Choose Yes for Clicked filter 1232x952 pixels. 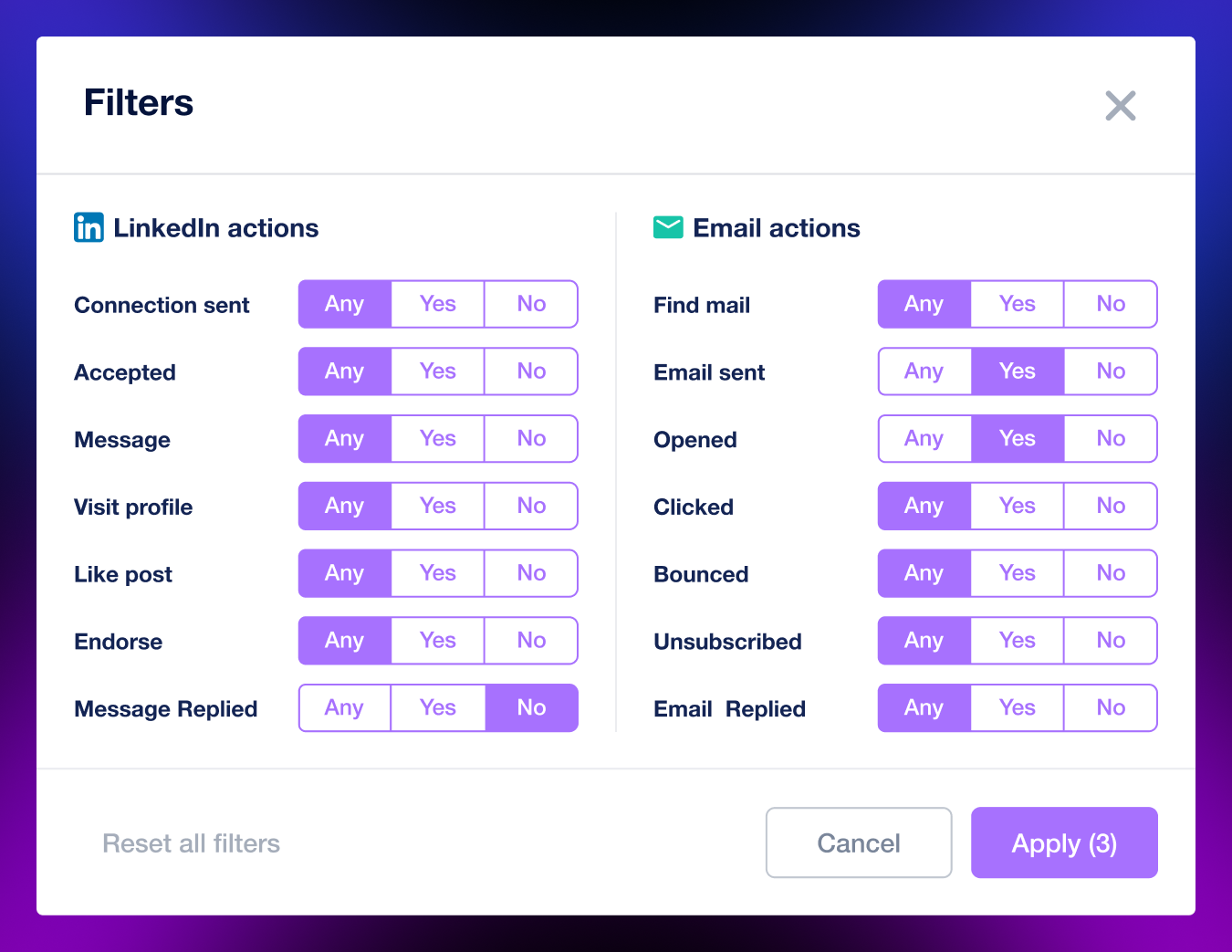click(1018, 506)
